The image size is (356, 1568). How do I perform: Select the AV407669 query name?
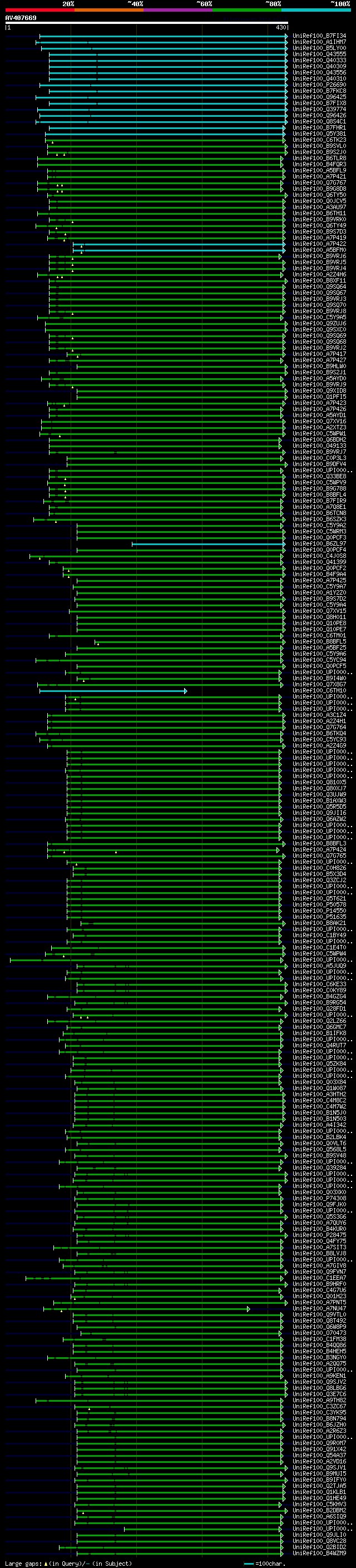point(21,18)
